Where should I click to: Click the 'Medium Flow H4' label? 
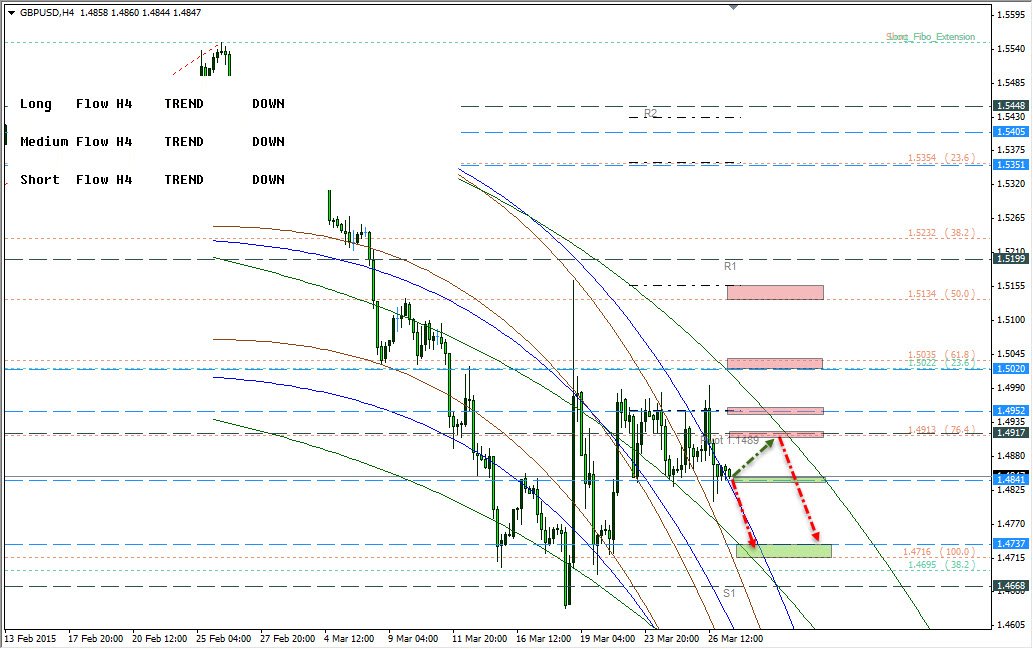point(76,142)
